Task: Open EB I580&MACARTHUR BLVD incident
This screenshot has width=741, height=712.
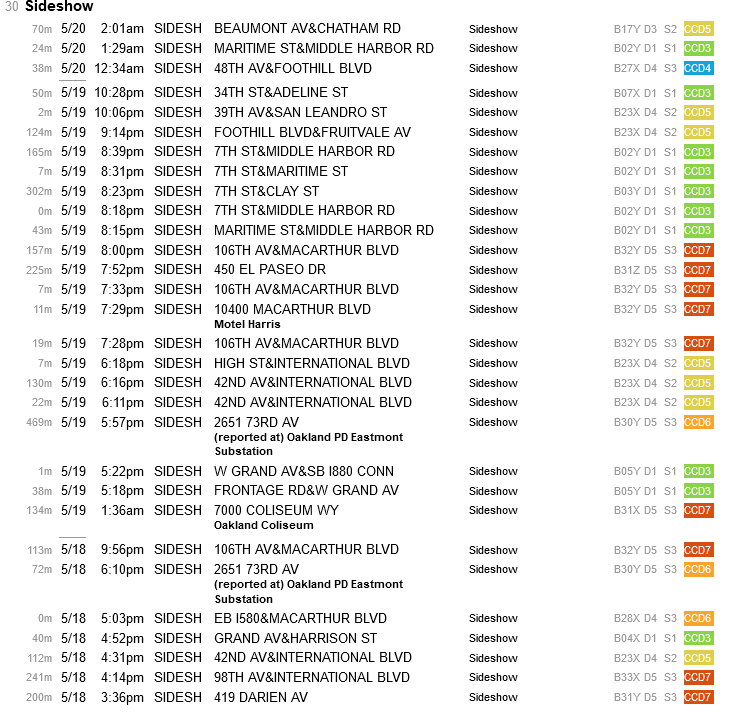Action: [x=300, y=618]
